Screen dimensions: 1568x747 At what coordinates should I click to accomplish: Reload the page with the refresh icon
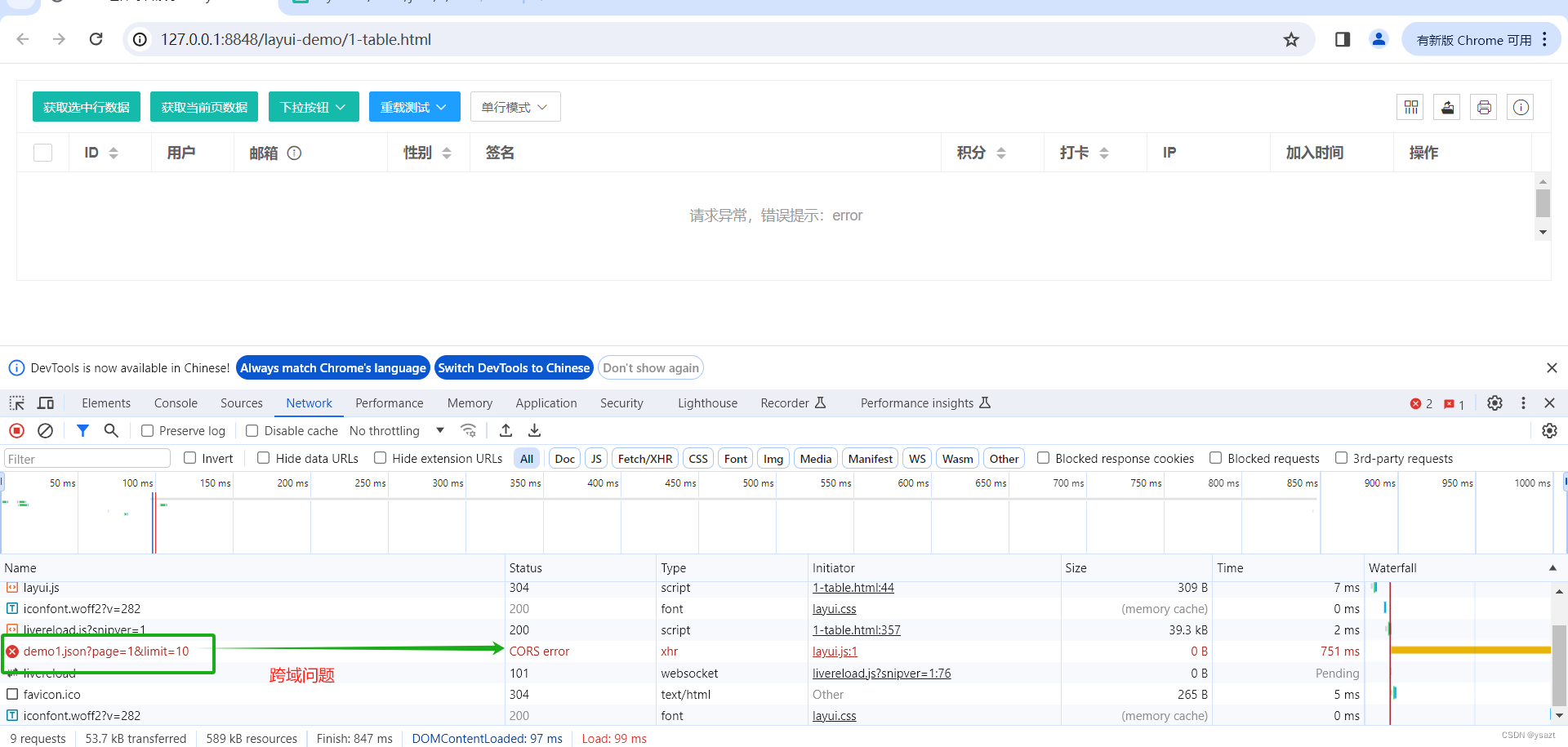[96, 39]
